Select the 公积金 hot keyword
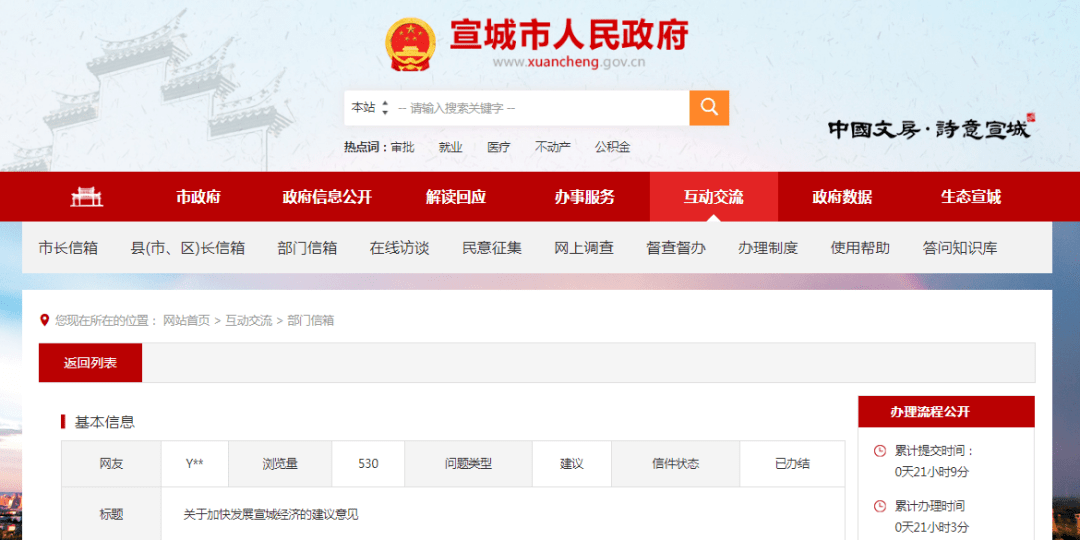Image resolution: width=1080 pixels, height=540 pixels. pos(612,147)
